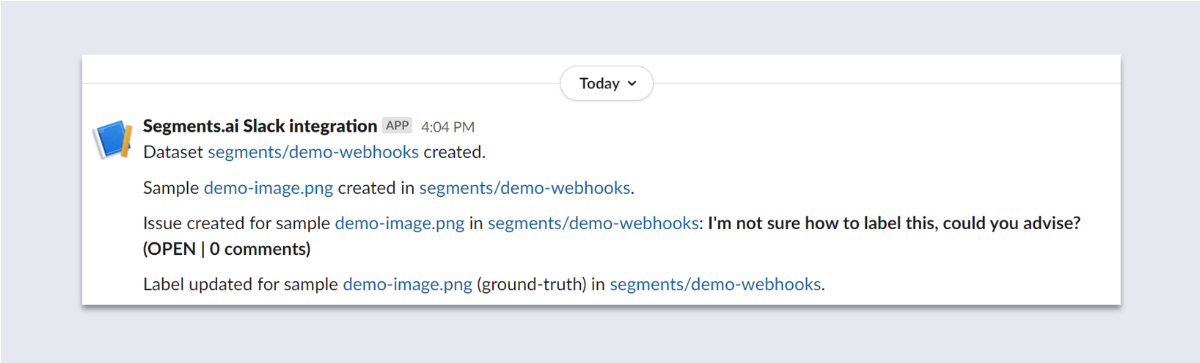Click the Segments.ai app avatar icon
Screen dimensions: 1200x363
pyautogui.click(x=112, y=139)
